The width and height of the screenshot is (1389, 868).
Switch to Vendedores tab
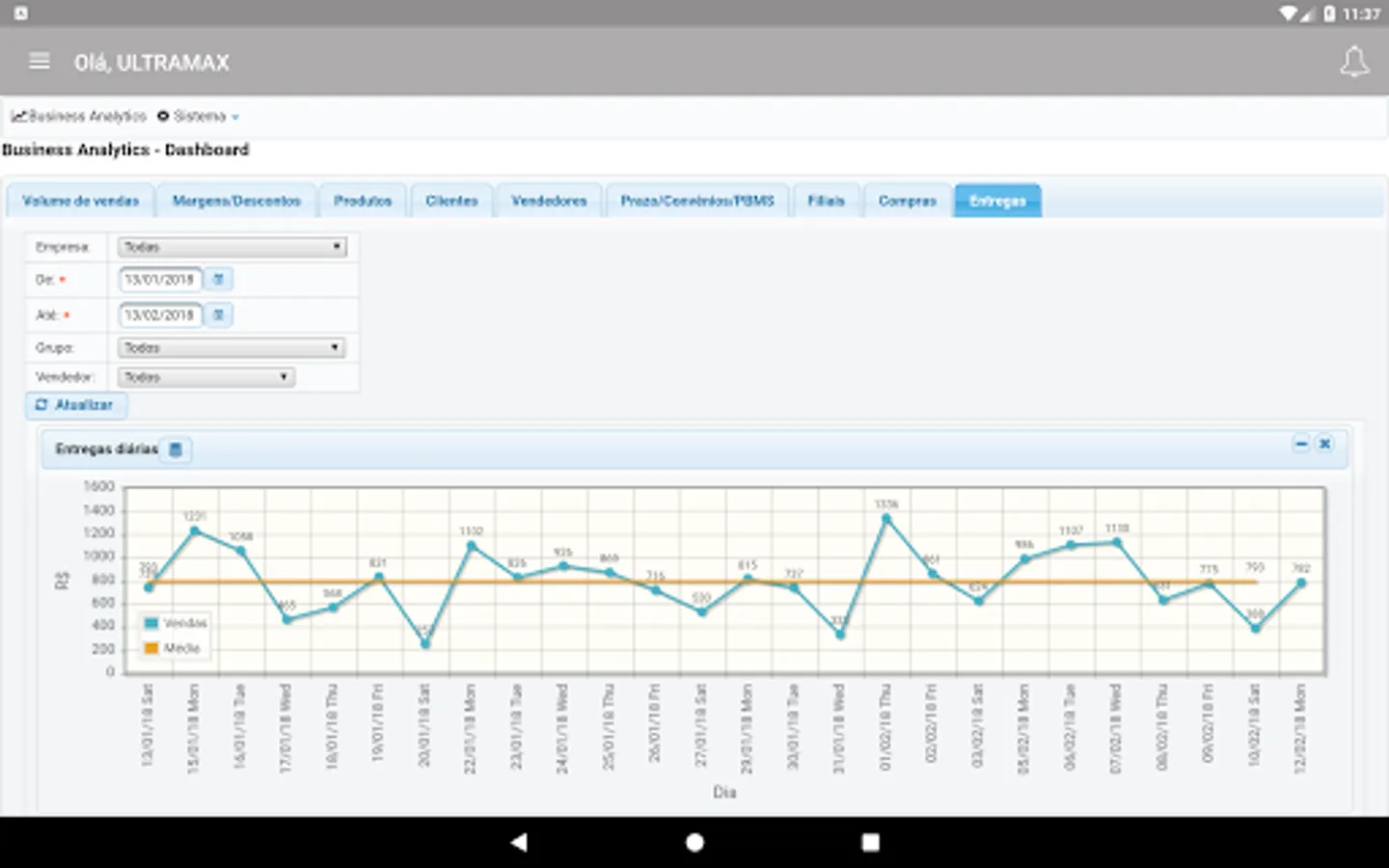coord(549,201)
